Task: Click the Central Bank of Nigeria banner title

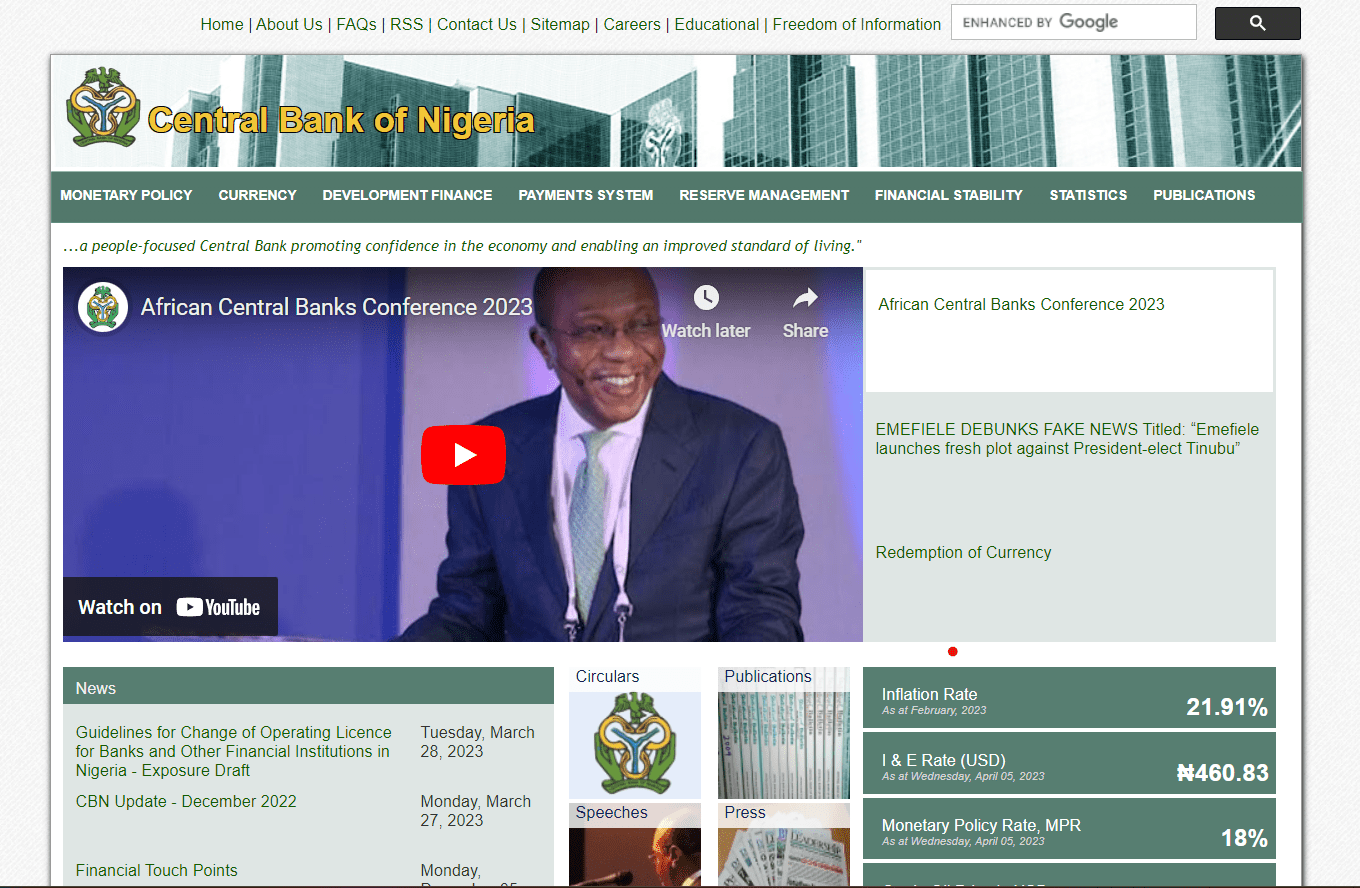Action: [341, 120]
